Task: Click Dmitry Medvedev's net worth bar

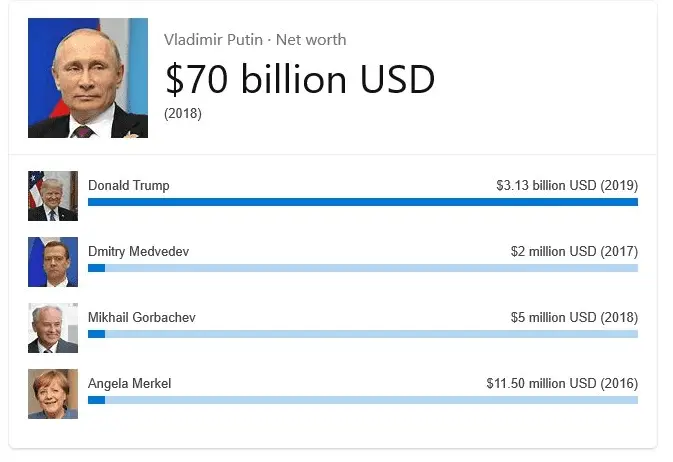Action: [x=363, y=268]
